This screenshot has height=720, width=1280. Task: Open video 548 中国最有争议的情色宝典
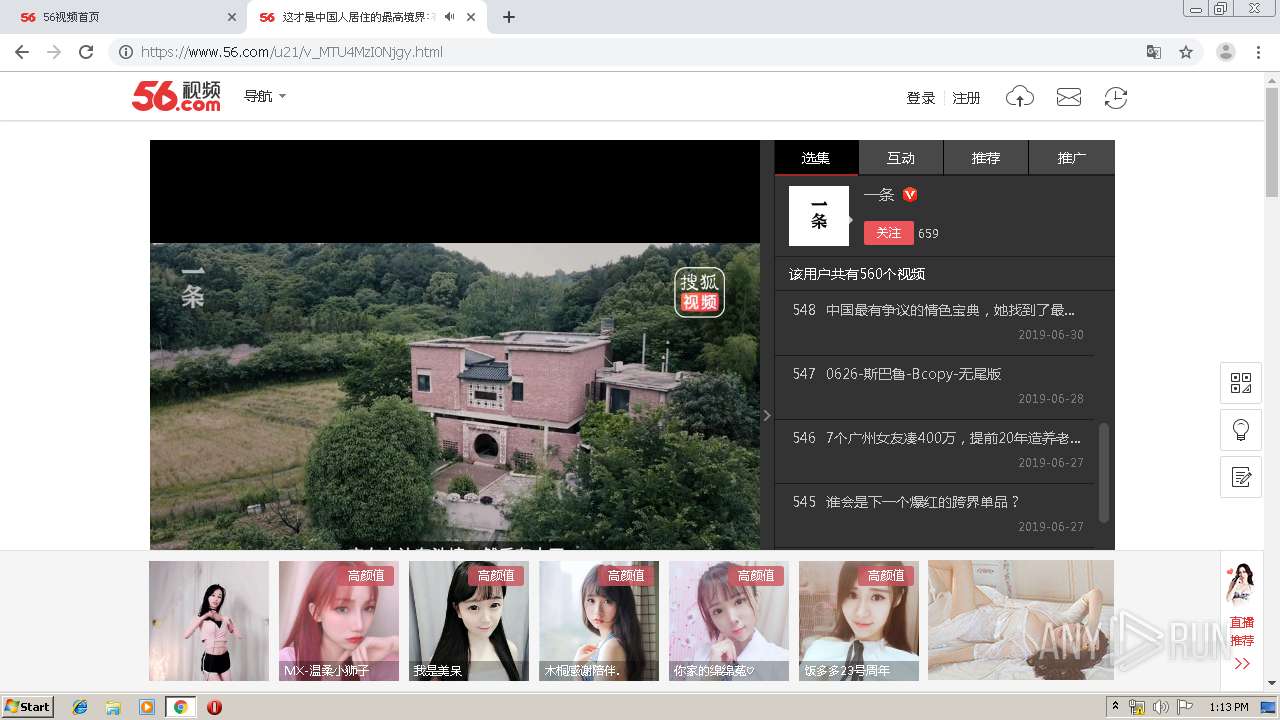point(934,322)
